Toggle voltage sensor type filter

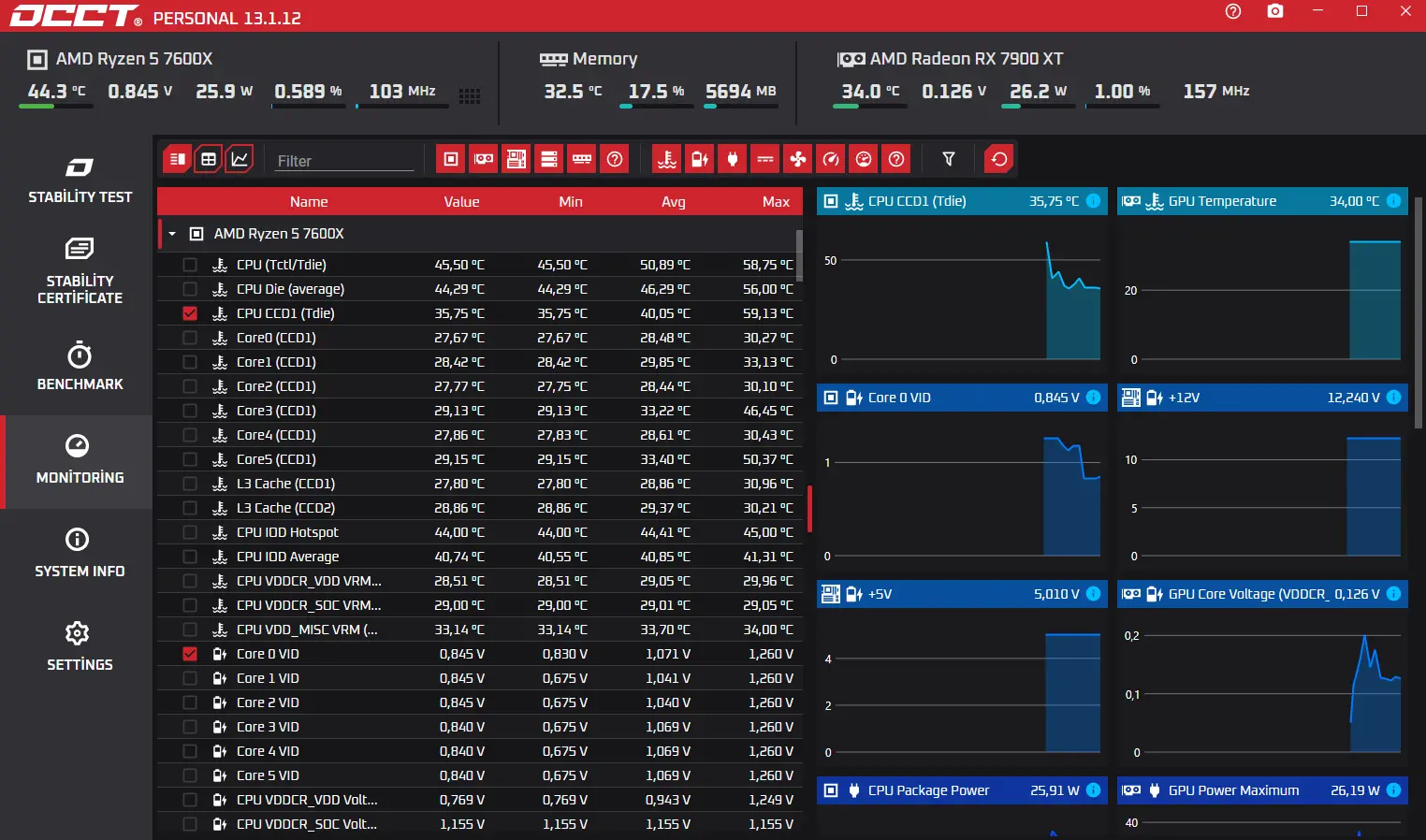pyautogui.click(x=700, y=159)
